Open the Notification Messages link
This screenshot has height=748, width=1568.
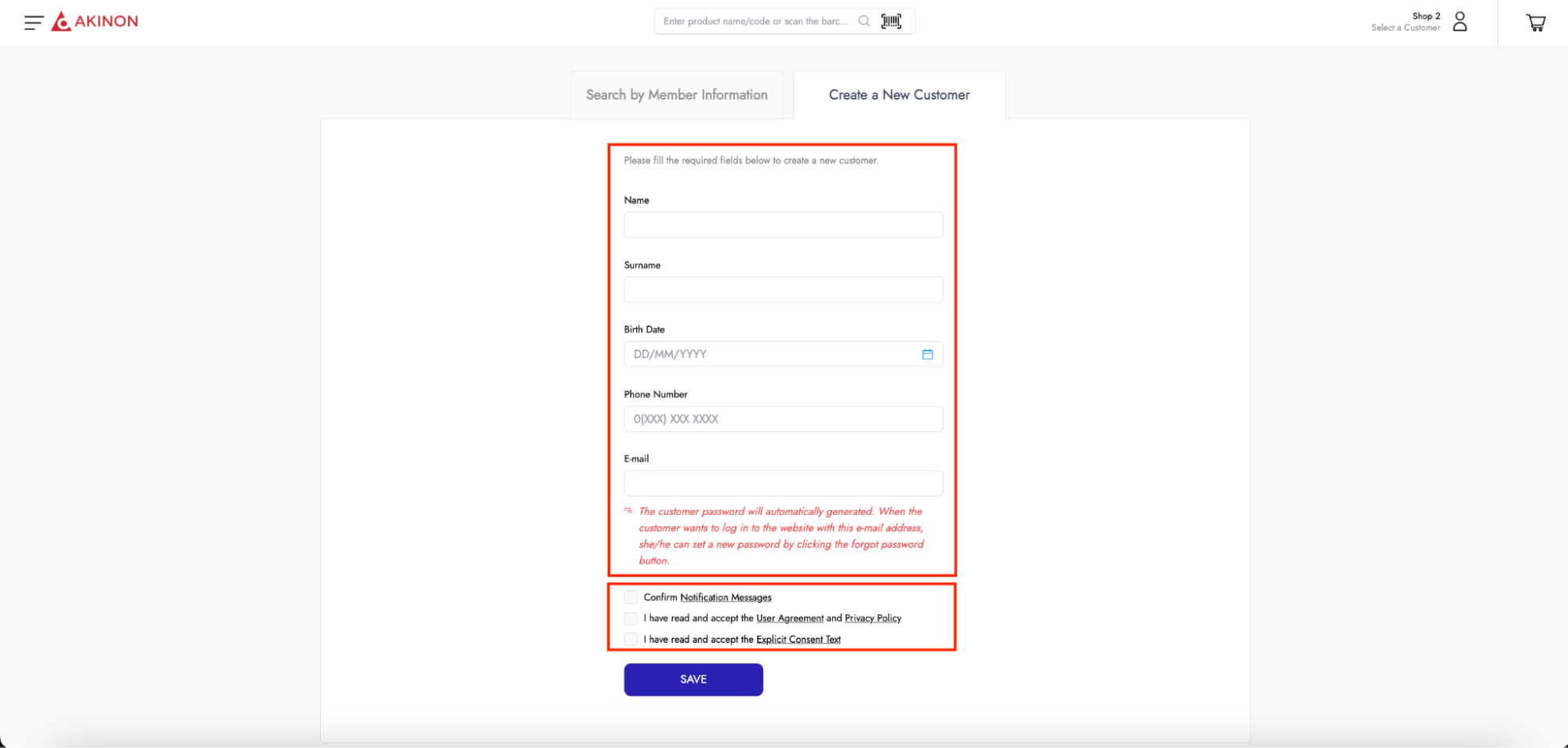[x=726, y=598]
